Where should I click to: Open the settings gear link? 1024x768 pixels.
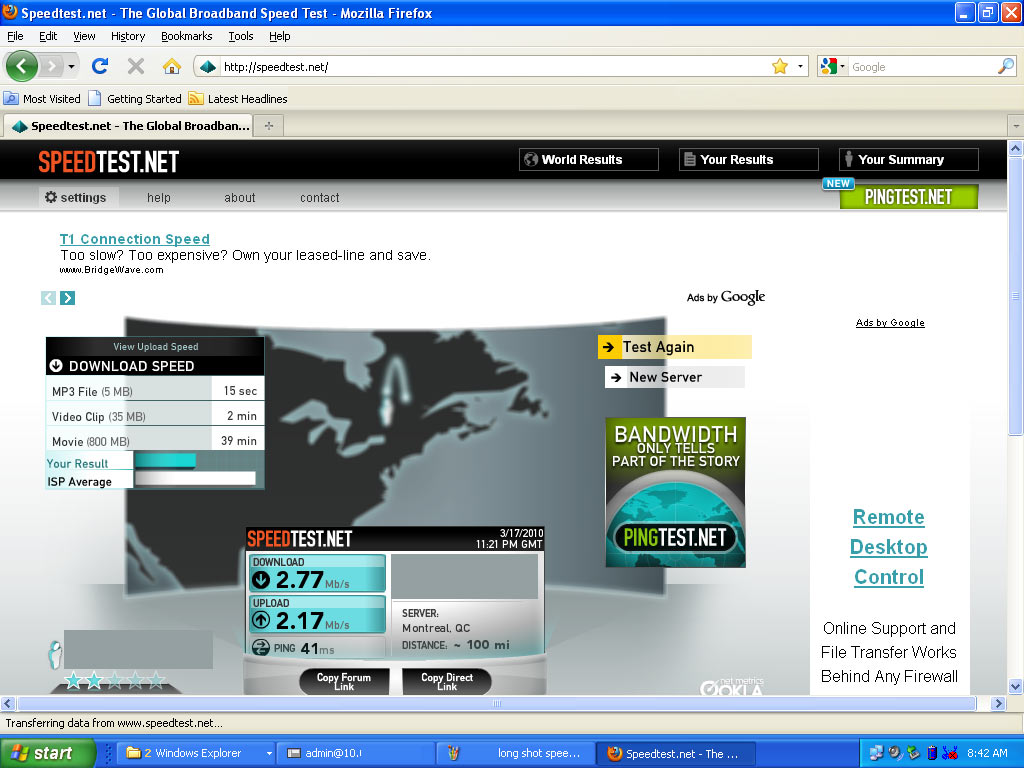click(76, 197)
